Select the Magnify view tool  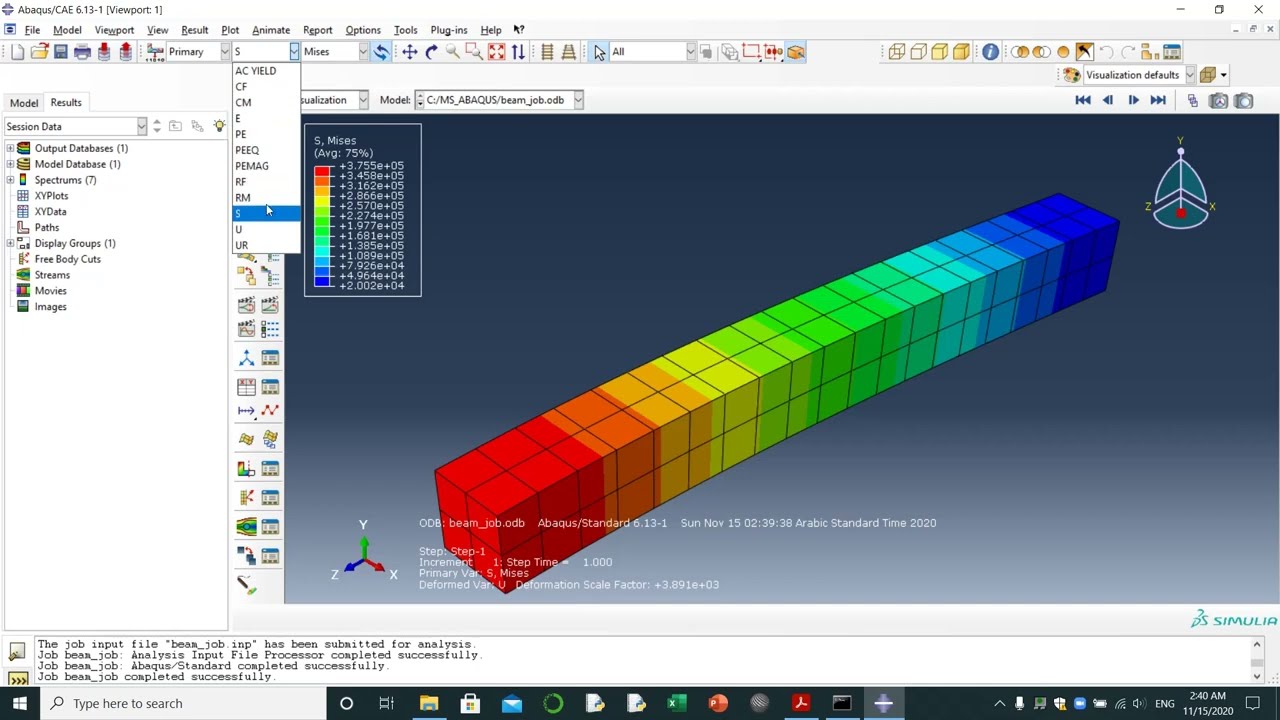tap(453, 52)
